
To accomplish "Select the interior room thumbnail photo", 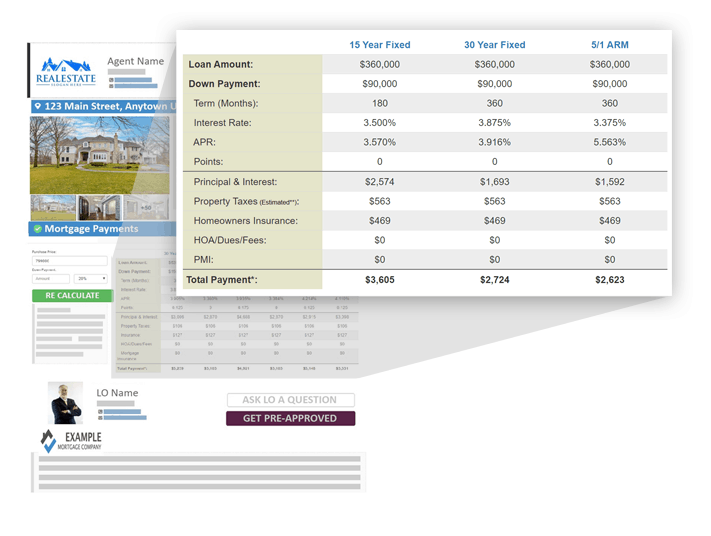I will pos(99,208).
